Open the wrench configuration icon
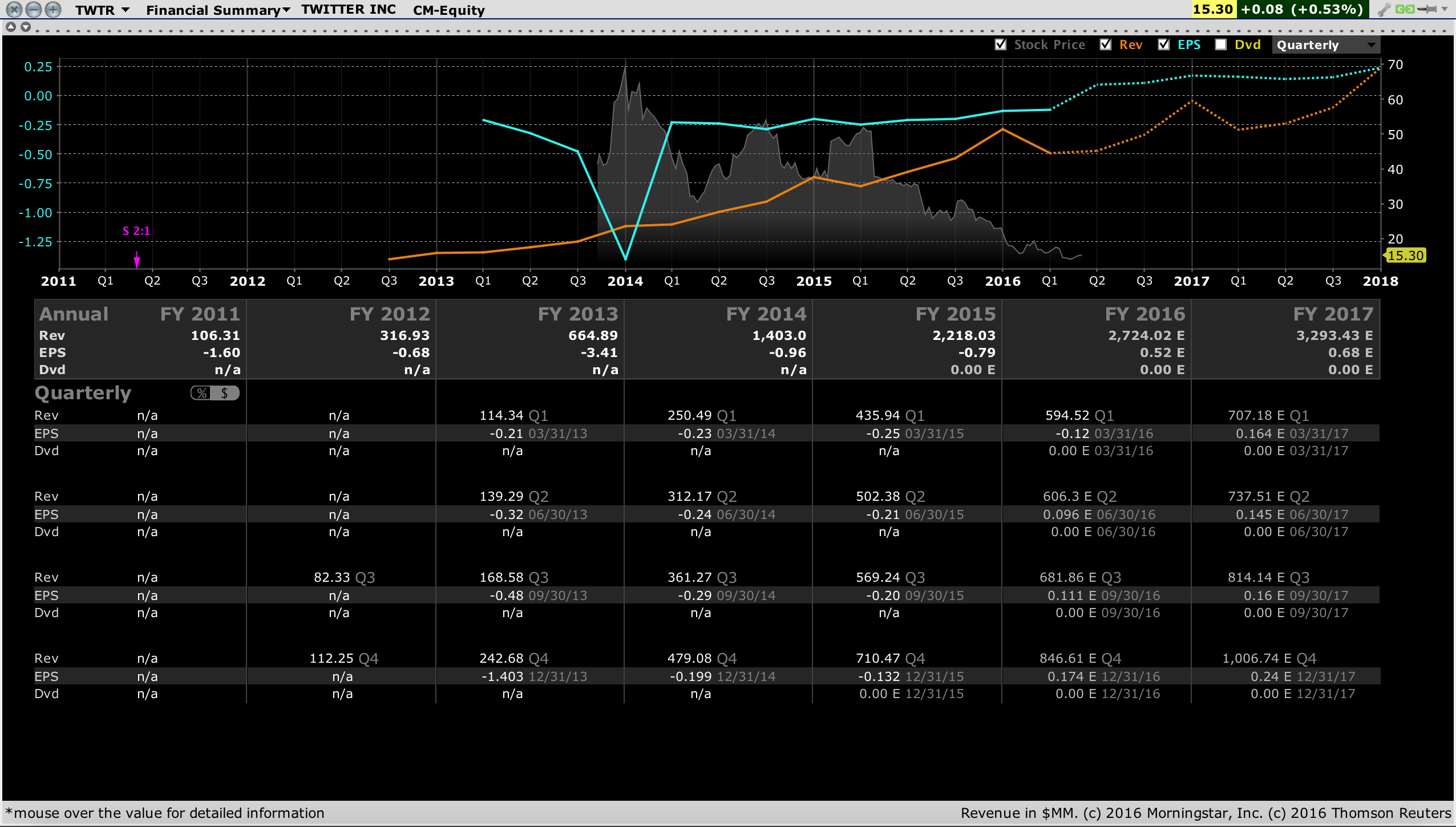The image size is (1456, 827). click(1384, 10)
